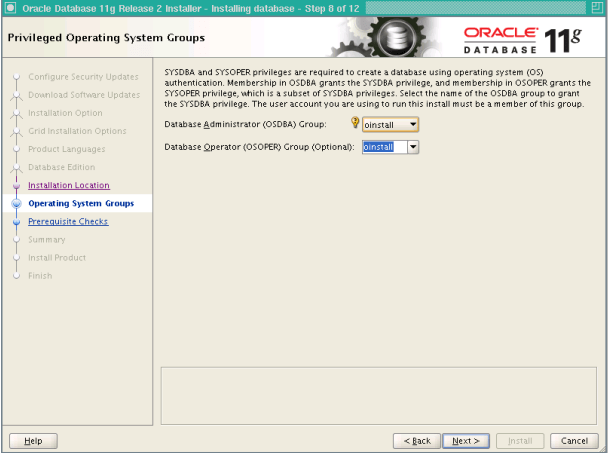The height and width of the screenshot is (453, 608).
Task: Click the Summary step label
Action: (x=47, y=240)
